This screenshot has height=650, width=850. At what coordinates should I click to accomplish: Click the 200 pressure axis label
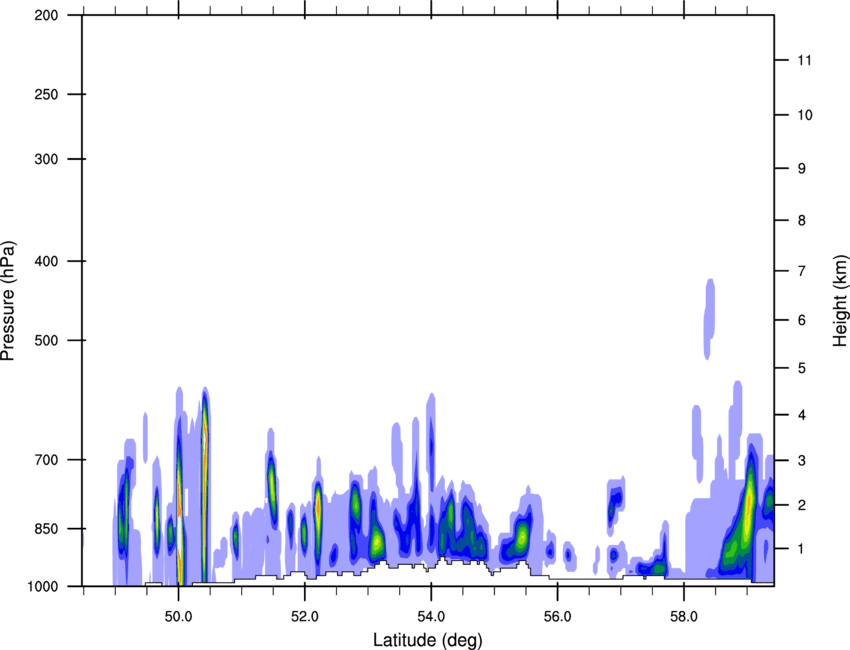46,16
